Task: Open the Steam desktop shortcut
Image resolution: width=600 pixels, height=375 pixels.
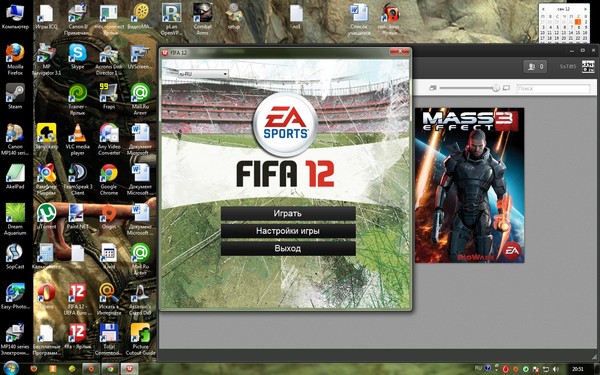Action: [15, 96]
